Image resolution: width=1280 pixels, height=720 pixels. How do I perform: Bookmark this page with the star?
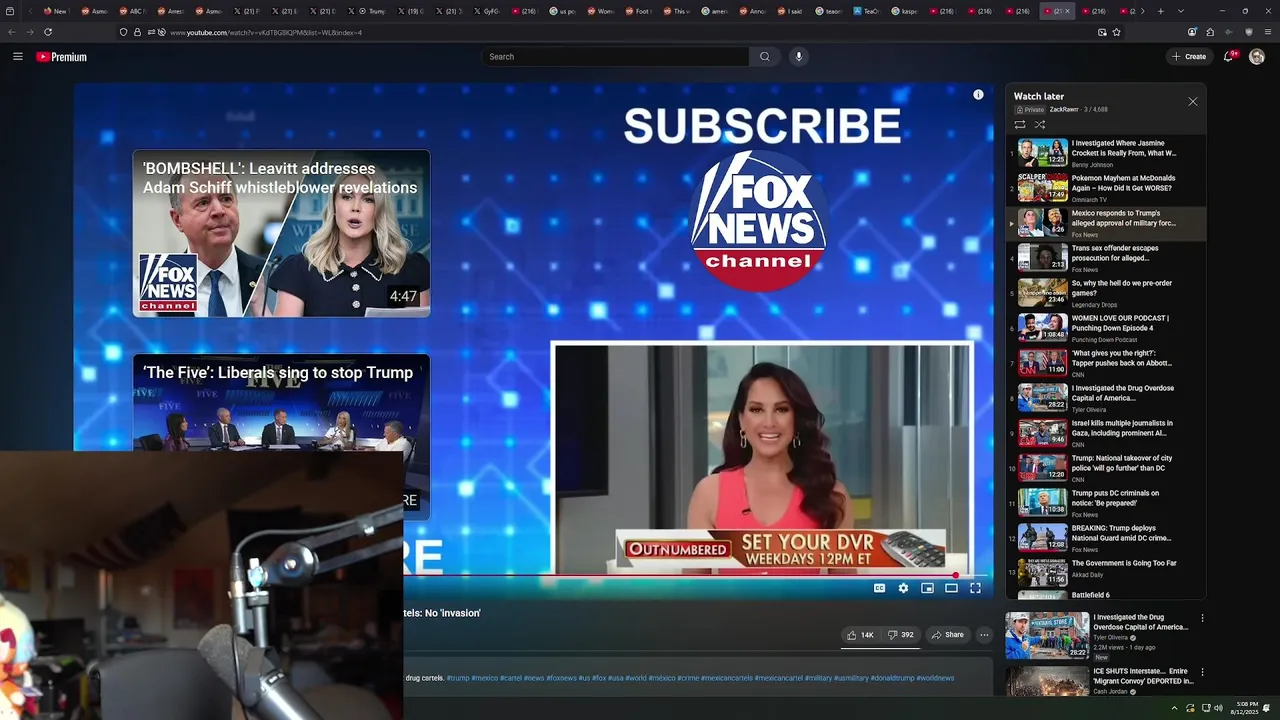pos(1116,32)
